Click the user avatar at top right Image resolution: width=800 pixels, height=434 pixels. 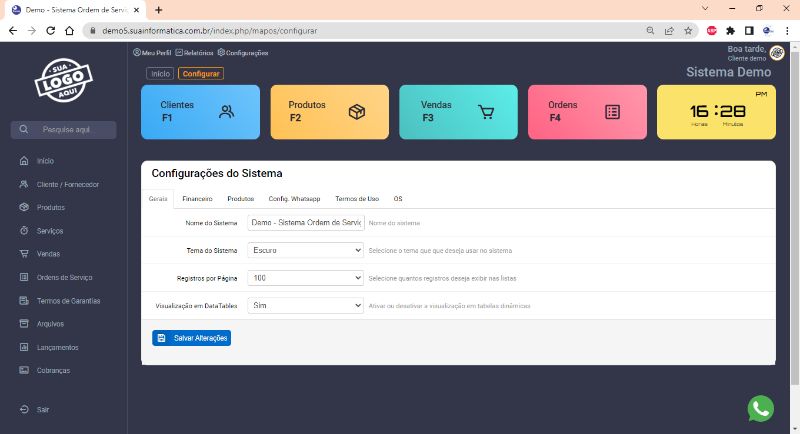click(777, 53)
